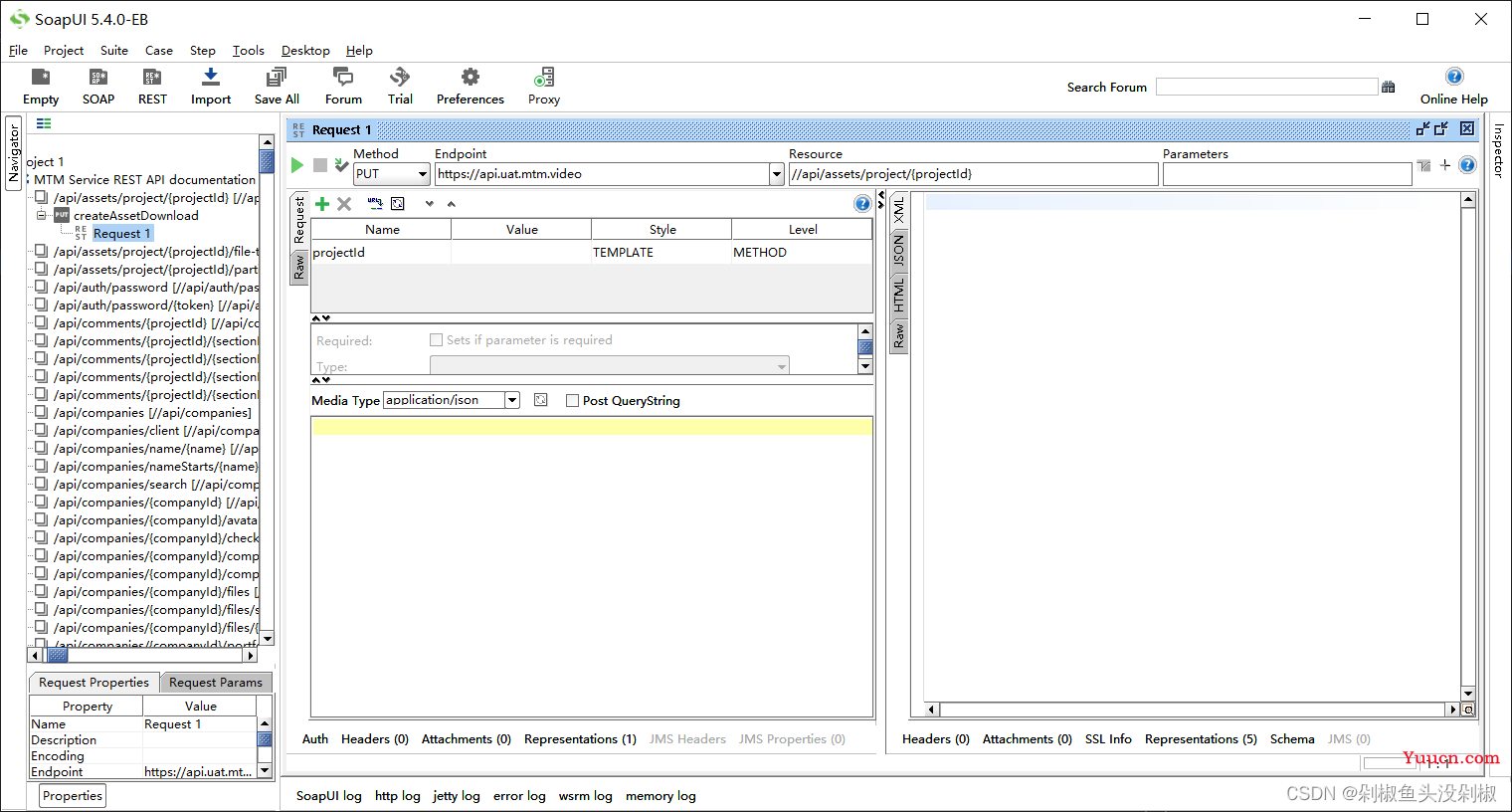Viewport: 1512px width, 812px height.
Task: Click into the Search Forum field
Action: tap(1266, 88)
